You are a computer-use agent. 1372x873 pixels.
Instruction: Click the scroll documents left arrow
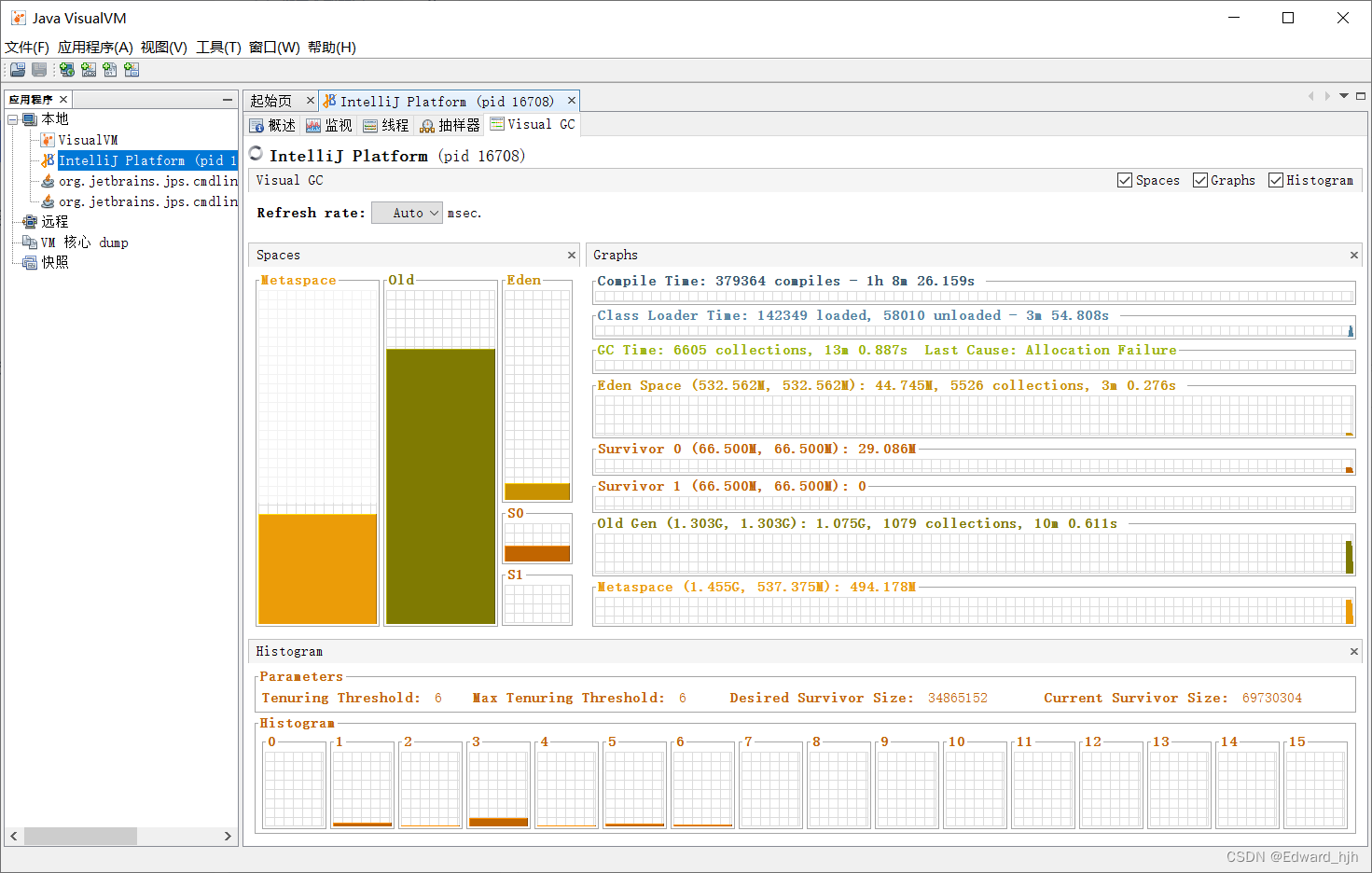point(1310,96)
